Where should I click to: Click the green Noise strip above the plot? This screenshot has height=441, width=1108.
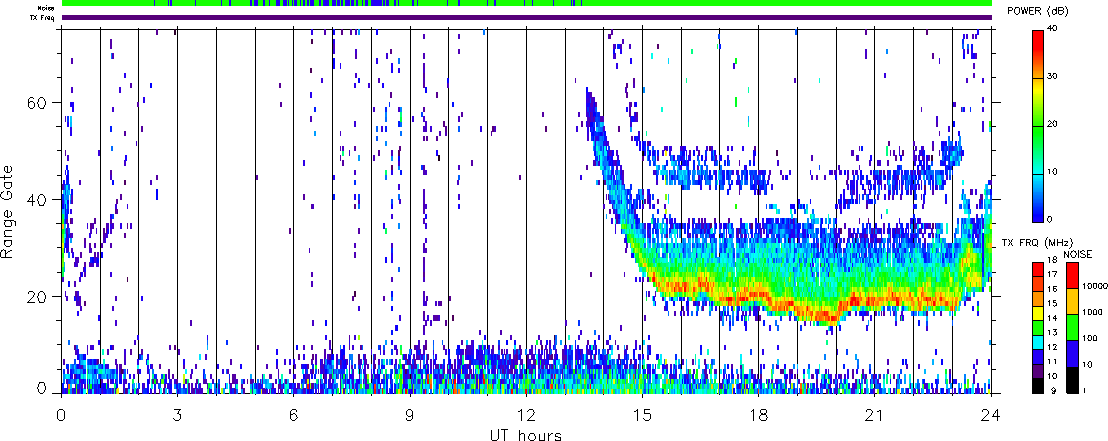(x=527, y=3)
